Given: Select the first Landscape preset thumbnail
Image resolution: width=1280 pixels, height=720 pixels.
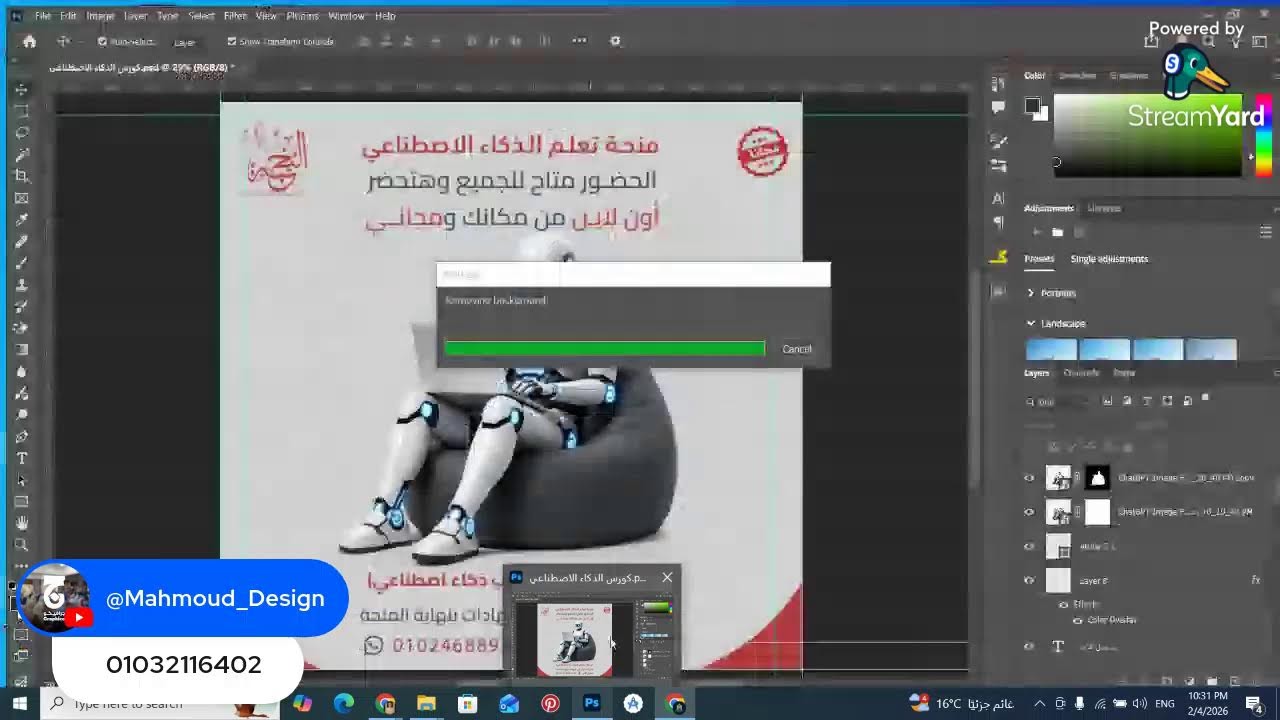Looking at the screenshot, I should tap(1051, 350).
